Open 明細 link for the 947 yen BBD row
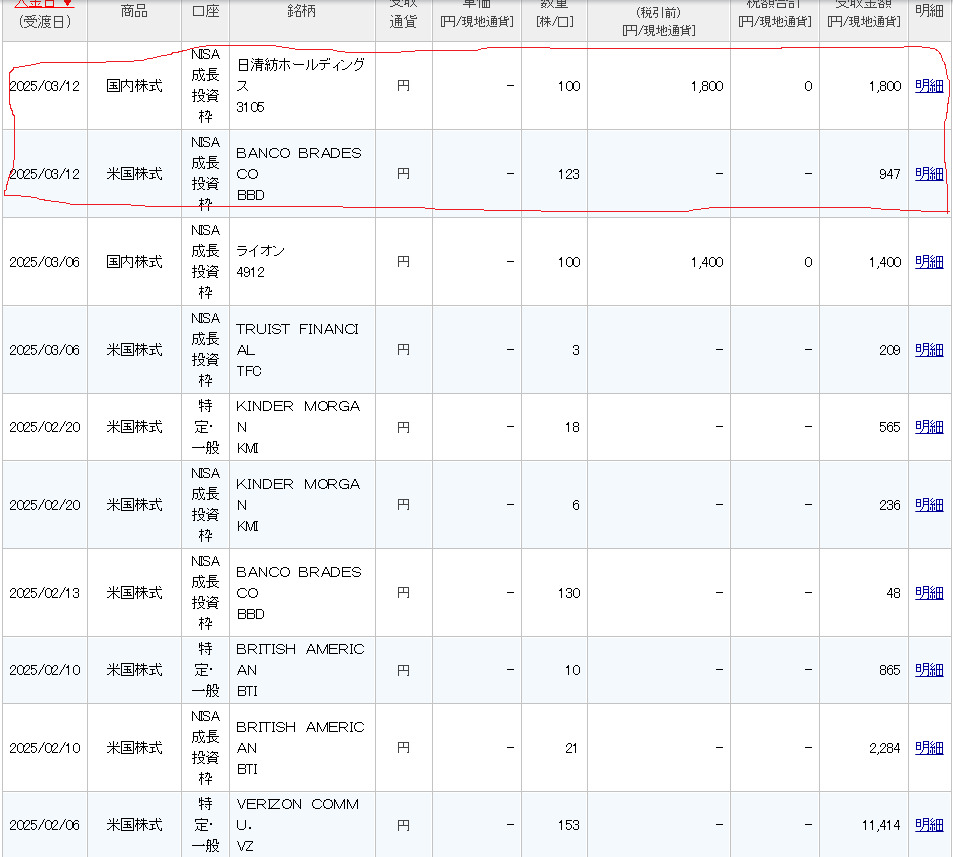The image size is (953, 857). click(929, 174)
